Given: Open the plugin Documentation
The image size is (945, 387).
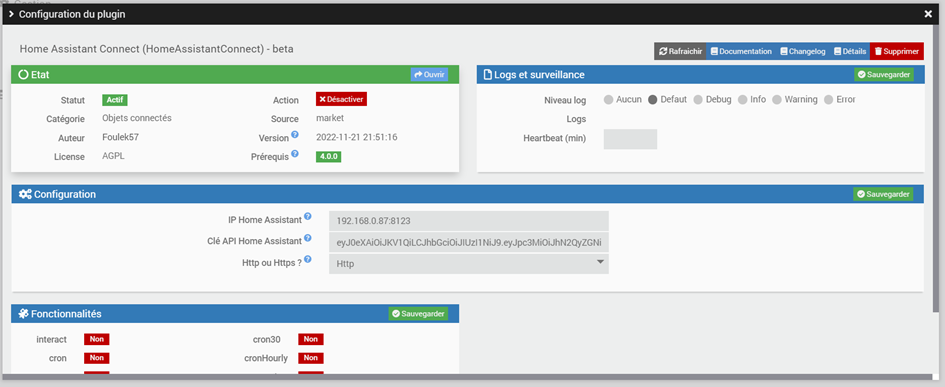Looking at the screenshot, I should [741, 51].
